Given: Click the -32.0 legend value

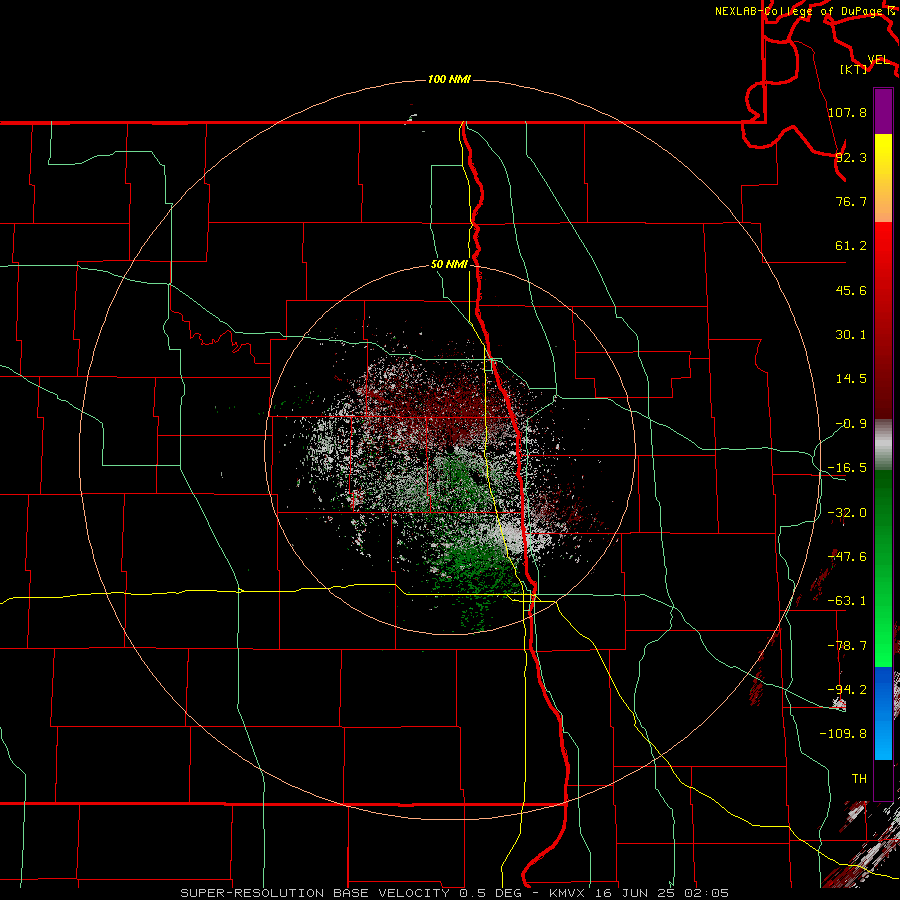Looking at the screenshot, I should (x=847, y=513).
